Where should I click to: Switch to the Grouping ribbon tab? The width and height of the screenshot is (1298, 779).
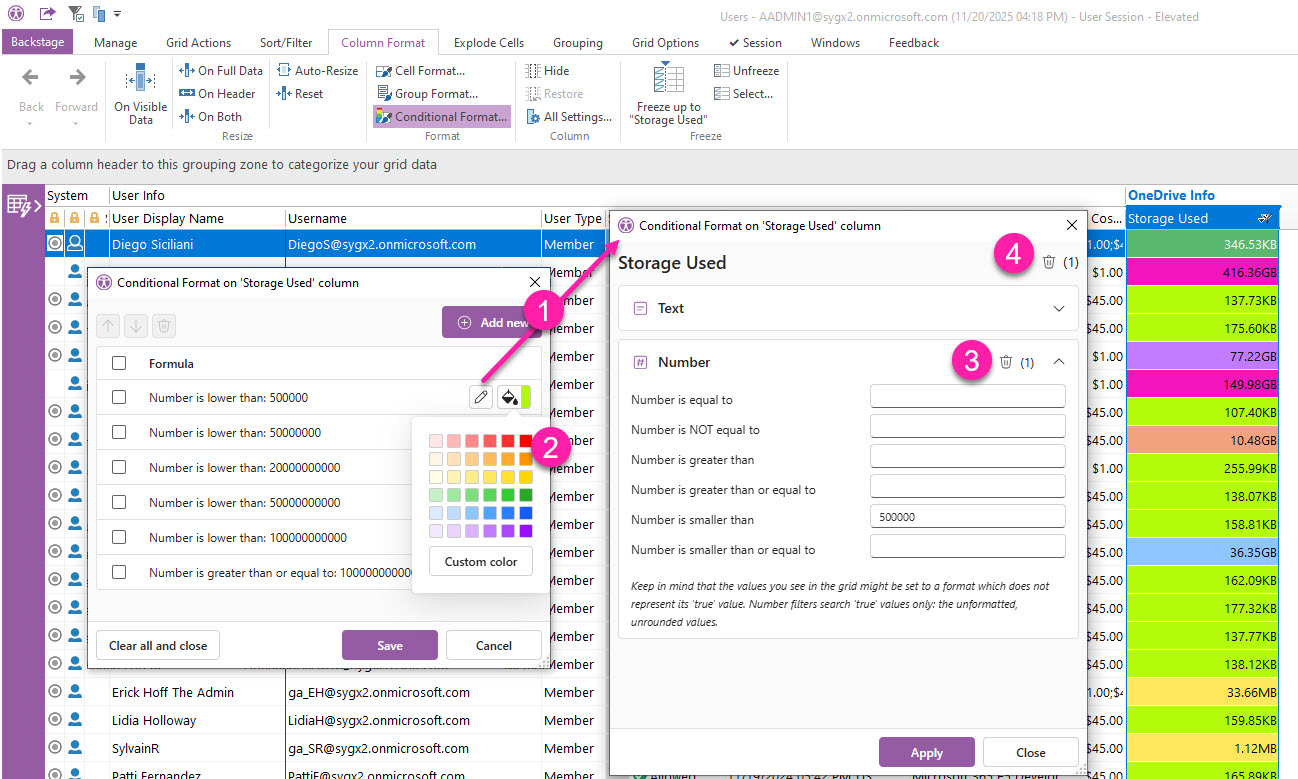[577, 43]
